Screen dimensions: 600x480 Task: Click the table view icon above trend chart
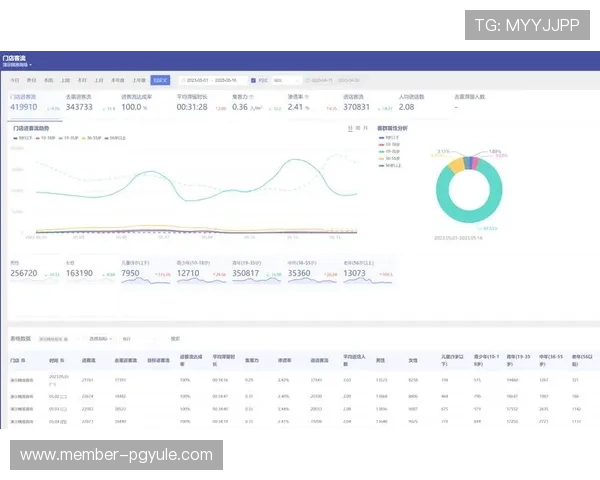pos(358,129)
